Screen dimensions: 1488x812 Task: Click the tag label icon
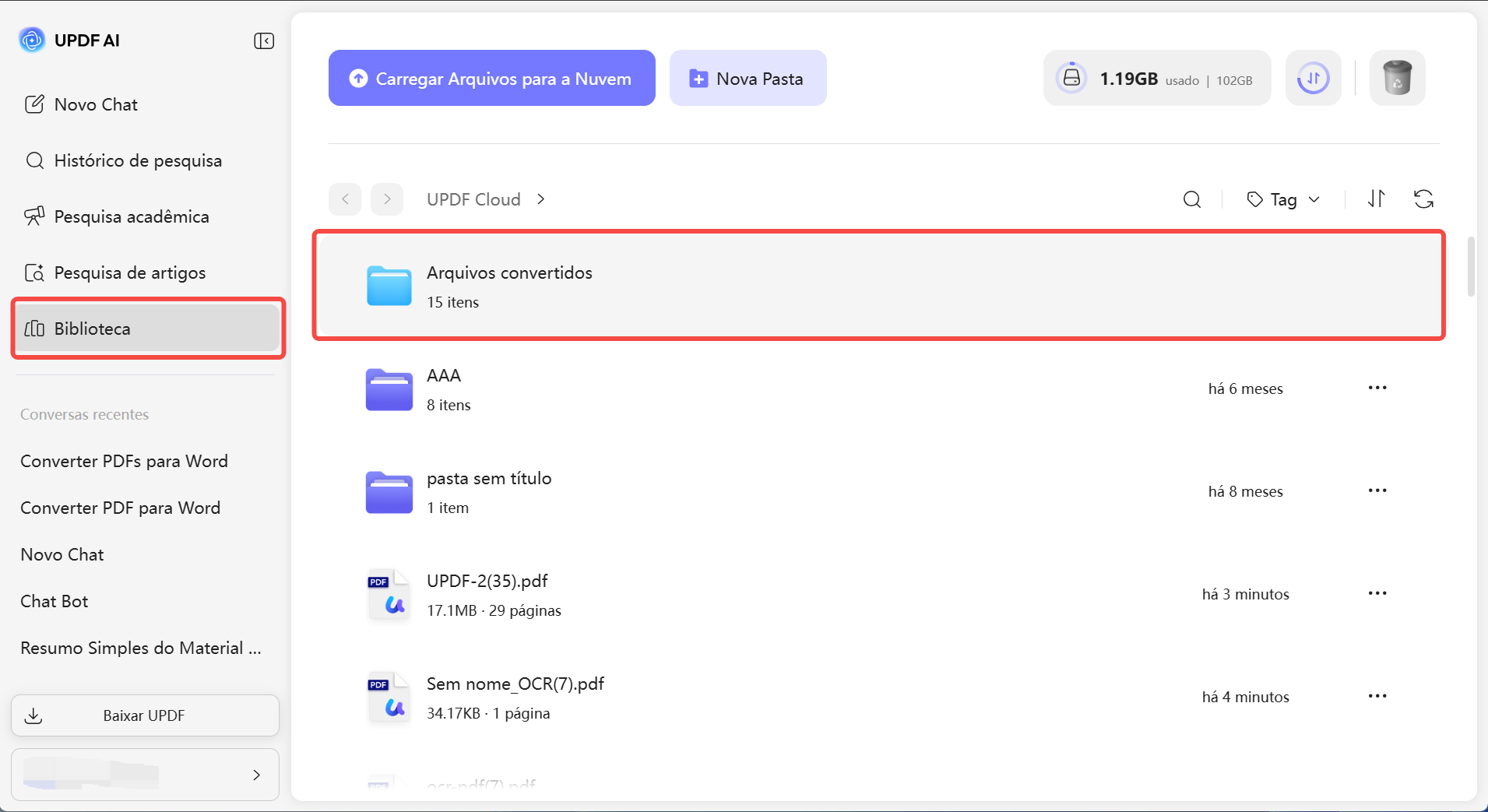[x=1254, y=199]
